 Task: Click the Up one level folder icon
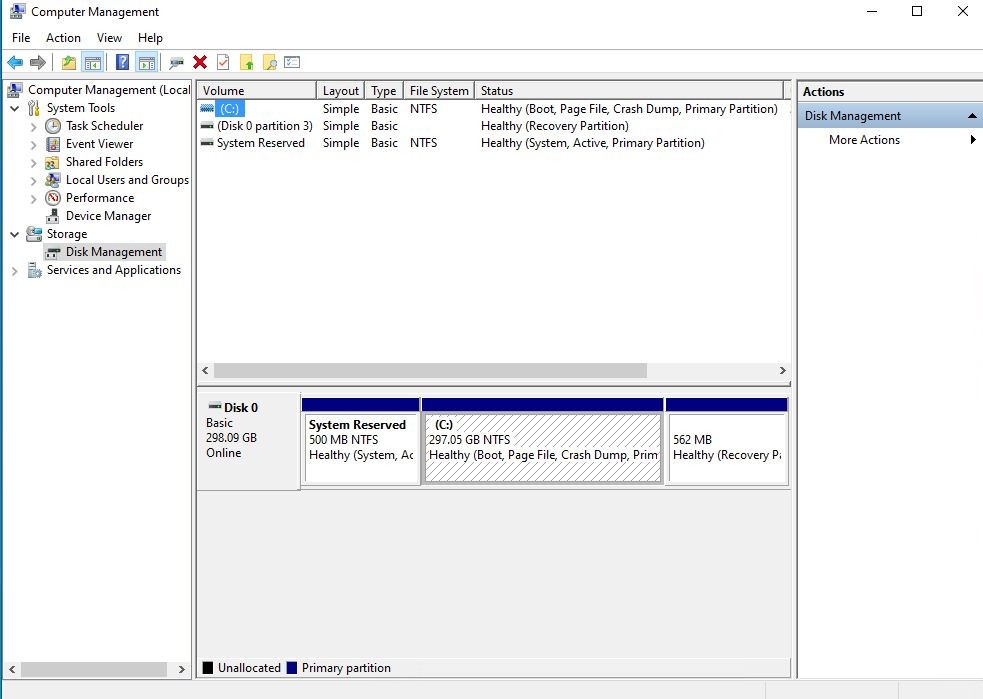[x=68, y=62]
